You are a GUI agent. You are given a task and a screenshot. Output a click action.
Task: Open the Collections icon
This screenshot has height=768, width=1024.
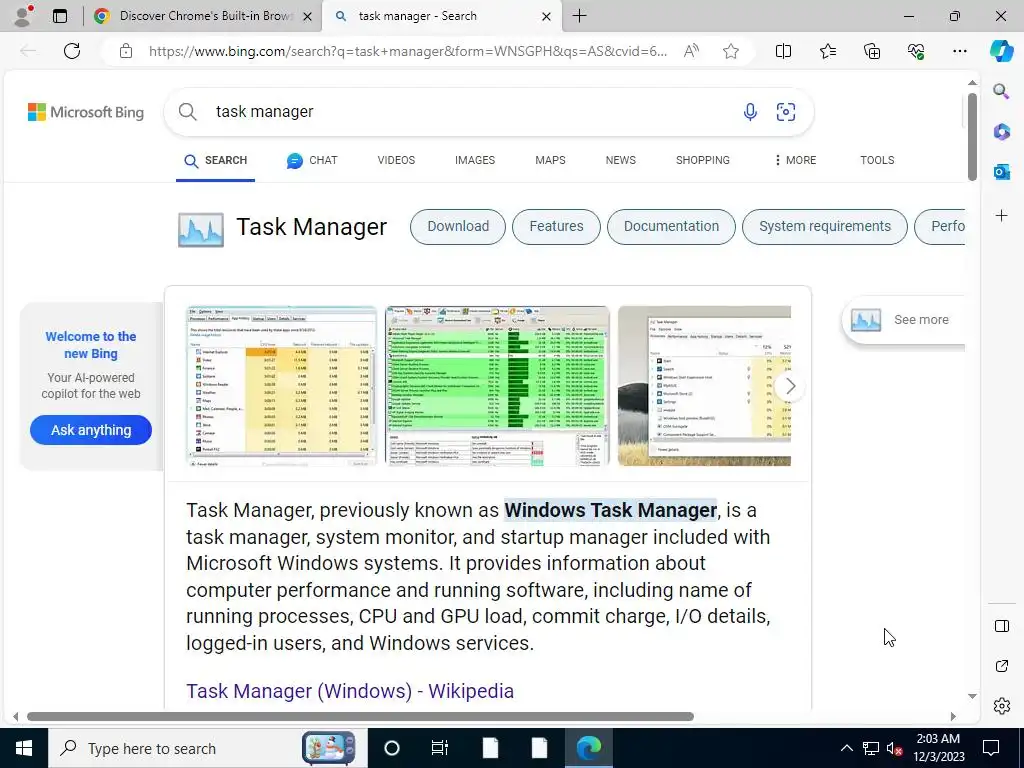coord(872,51)
